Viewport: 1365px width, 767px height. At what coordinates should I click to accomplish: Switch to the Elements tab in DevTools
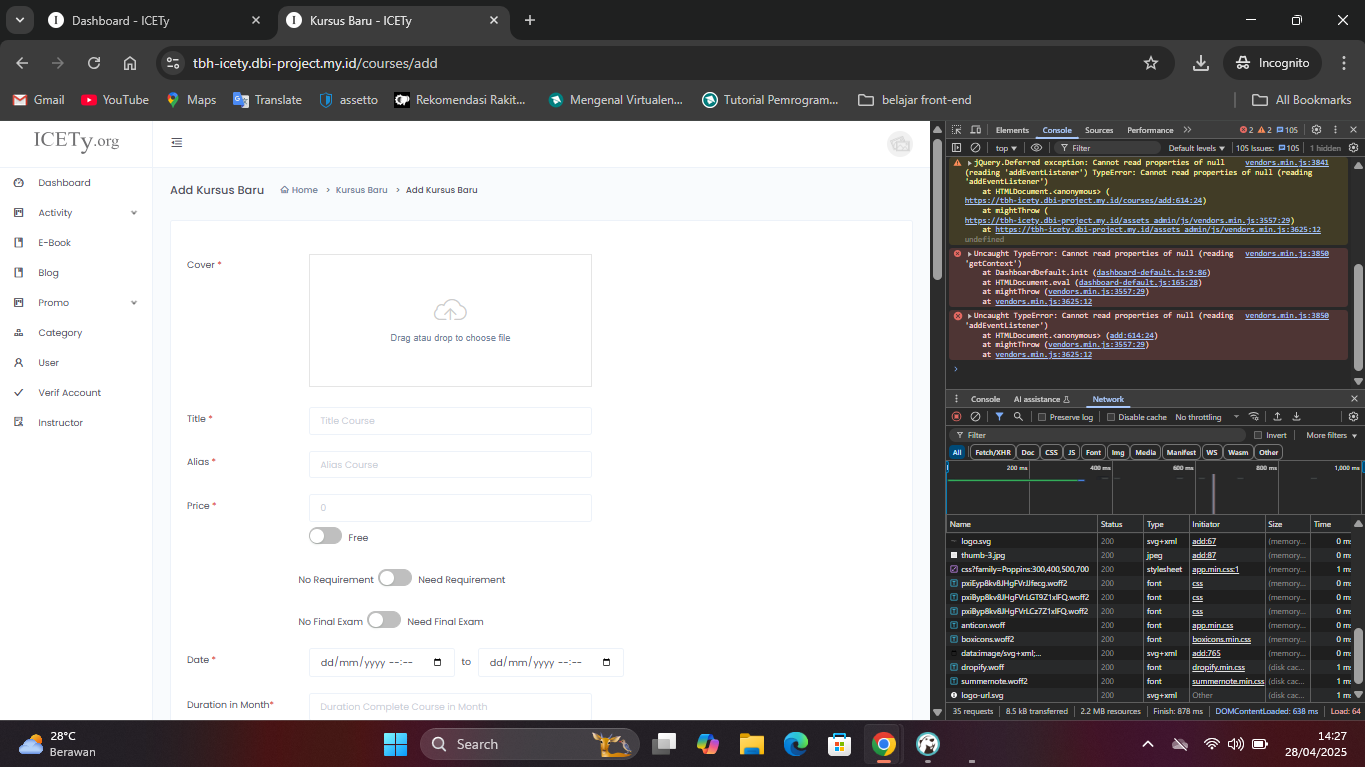point(1011,130)
